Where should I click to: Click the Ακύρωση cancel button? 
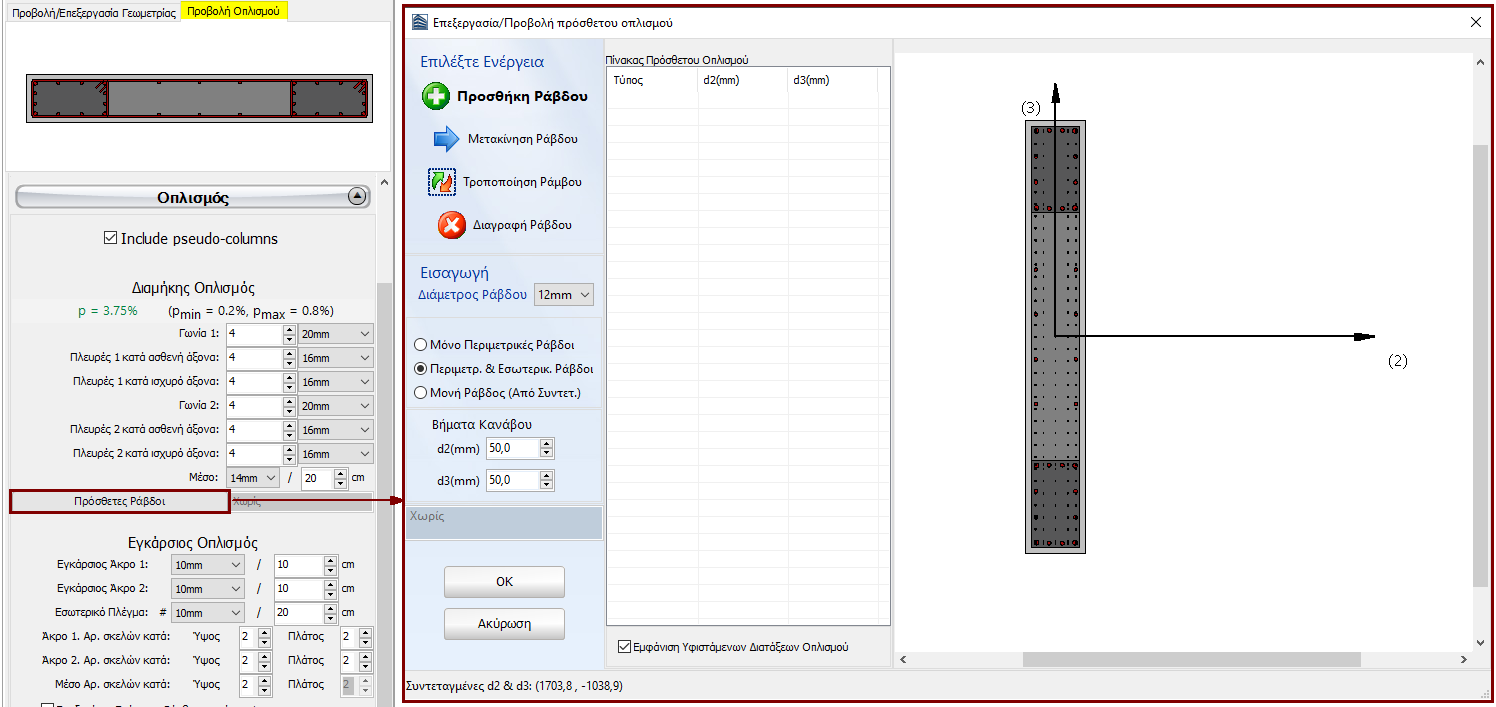504,623
